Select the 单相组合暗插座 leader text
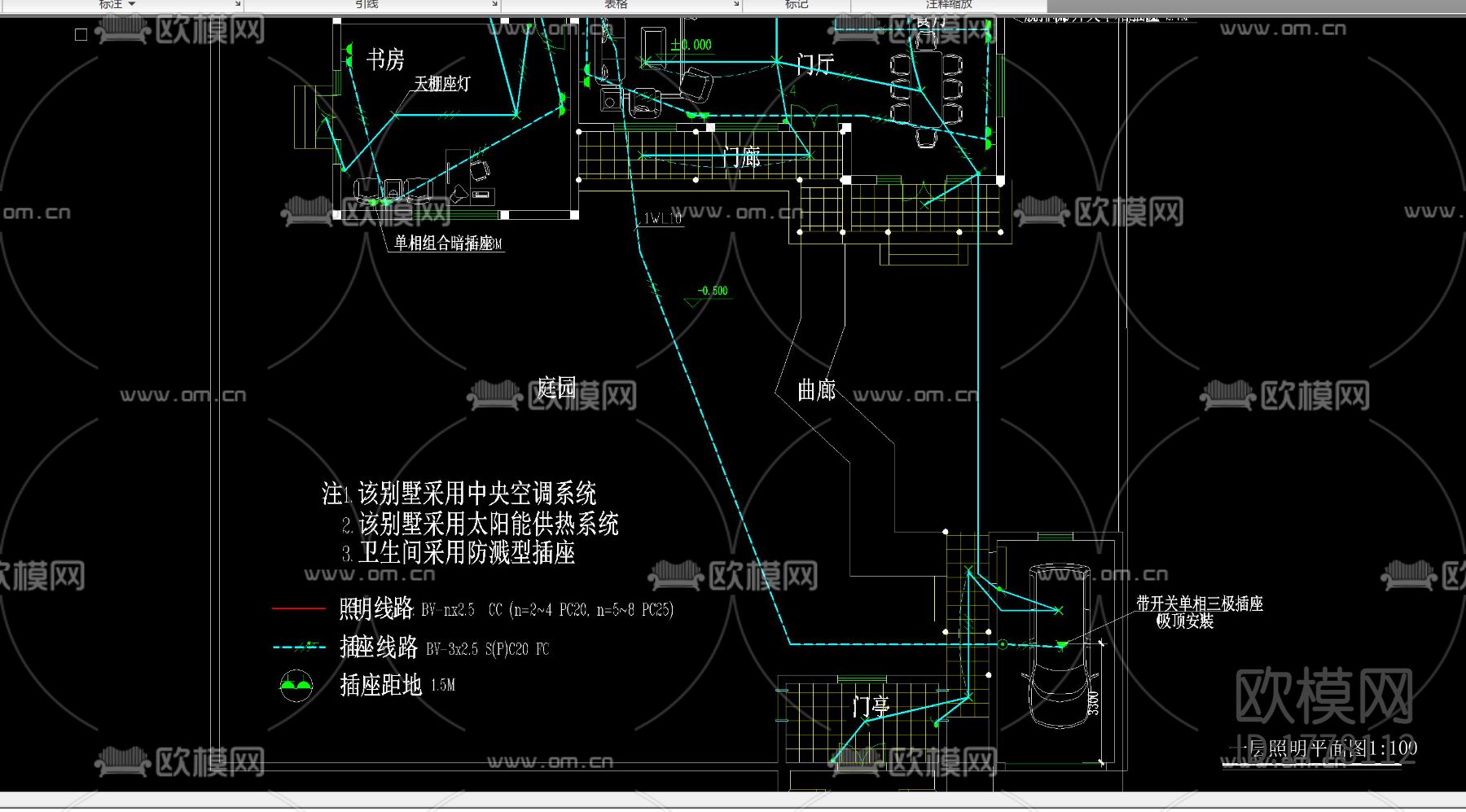This screenshot has height=812, width=1466. coord(444,243)
